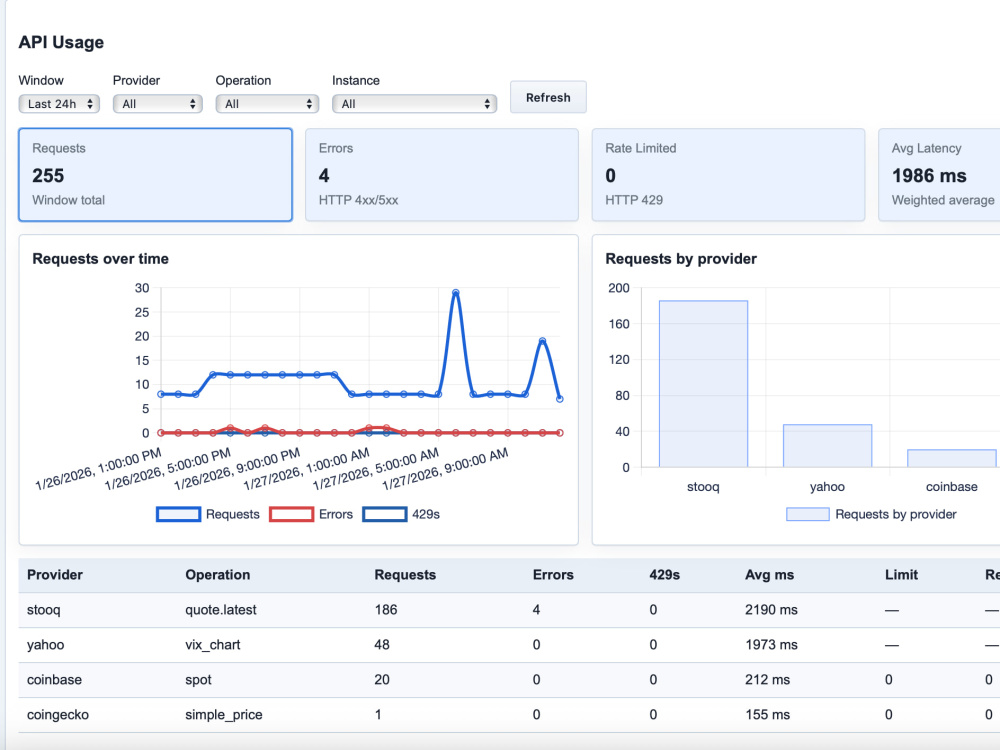The image size is (1000, 750).
Task: Toggle the Requests legend swatch in line chart
Action: (x=179, y=514)
